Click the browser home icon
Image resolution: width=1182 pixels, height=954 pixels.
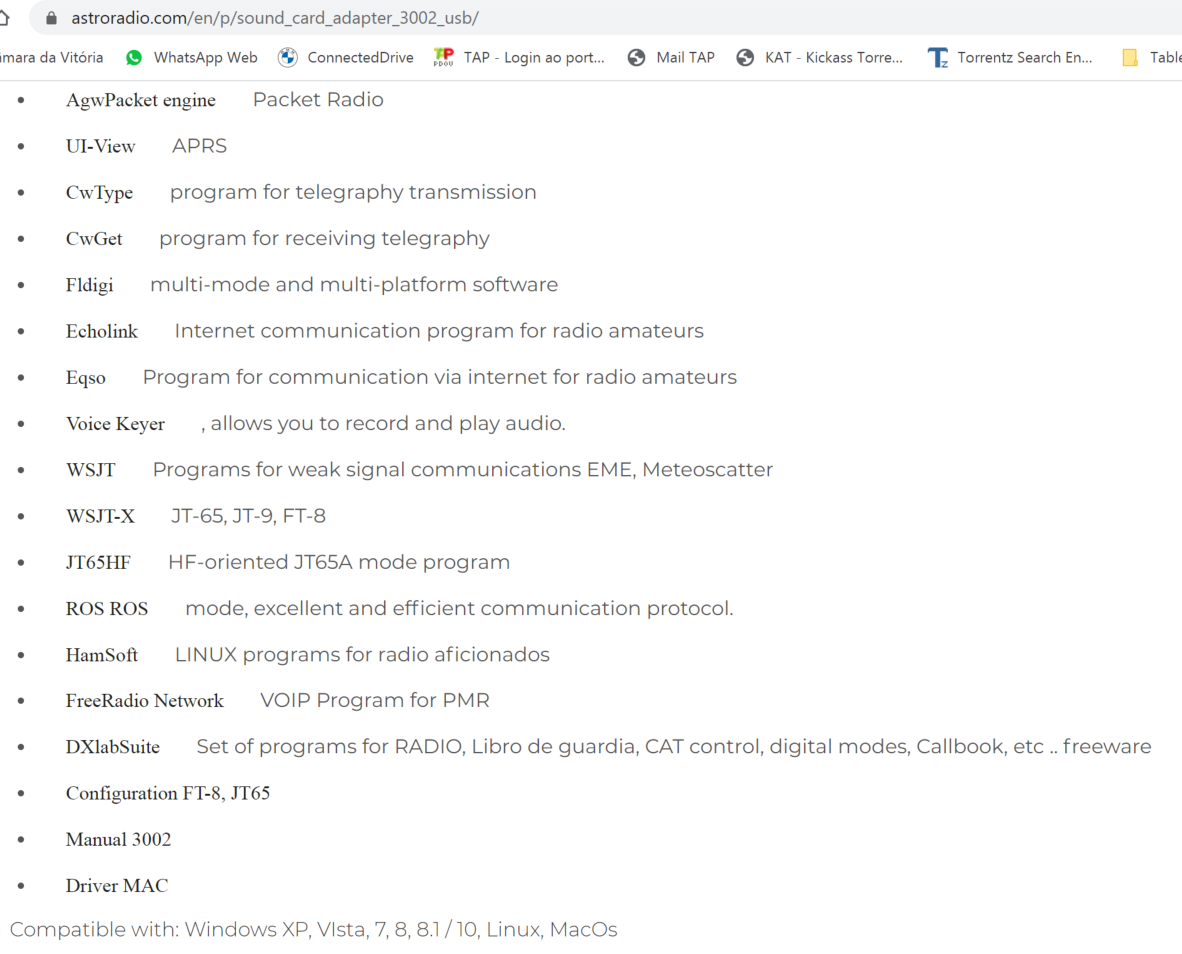[x=3, y=18]
